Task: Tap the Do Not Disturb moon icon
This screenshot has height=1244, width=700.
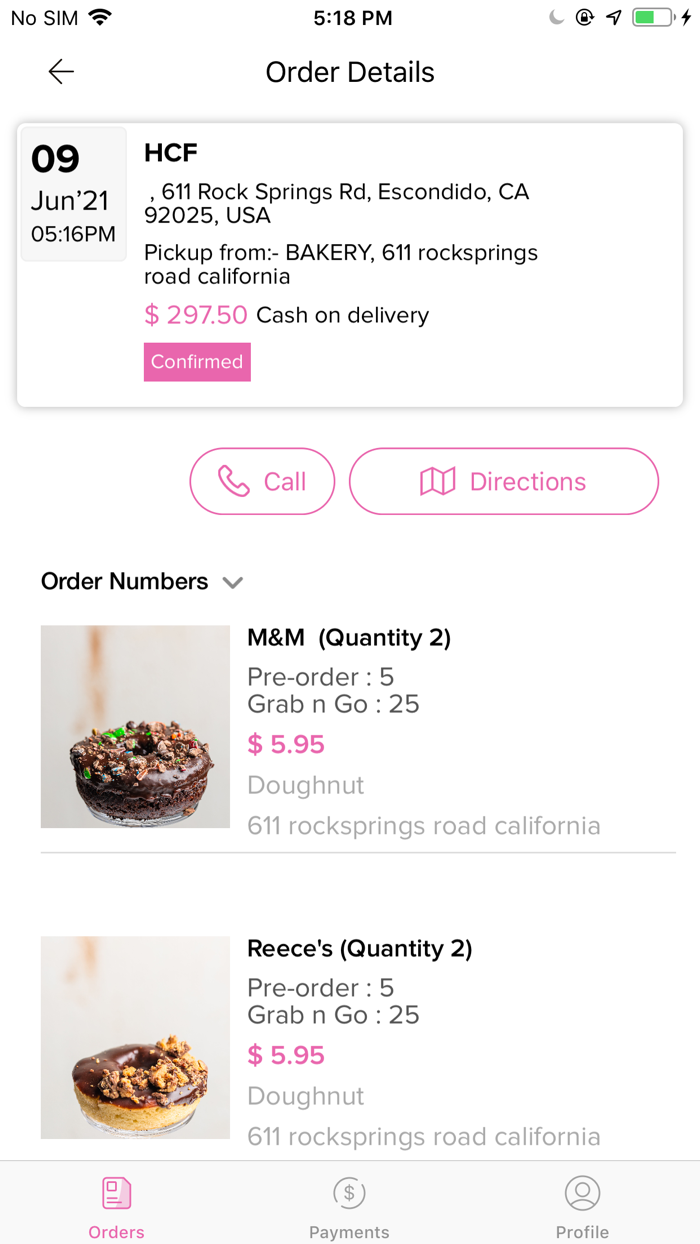Action: tap(555, 16)
